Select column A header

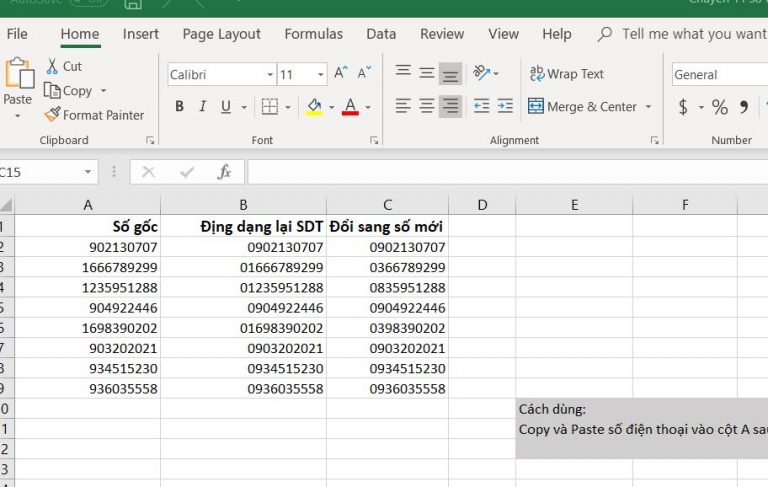point(88,205)
